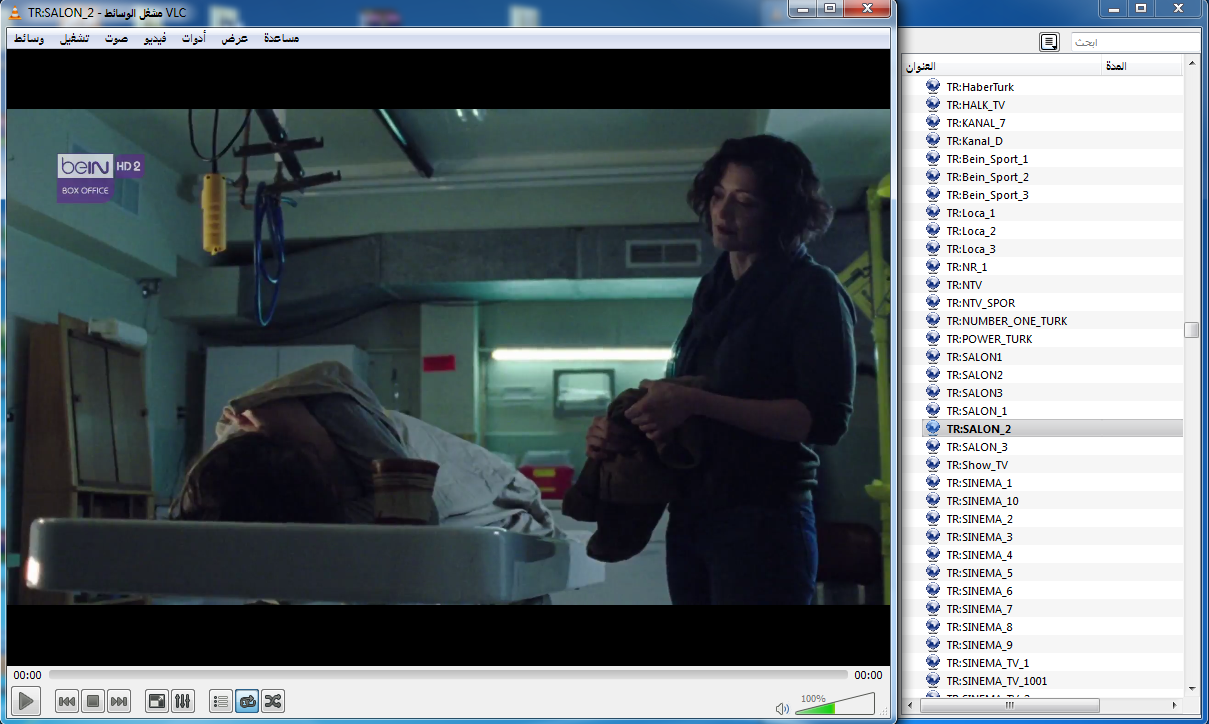The height and width of the screenshot is (724, 1209).
Task: Click the Play button
Action: click(26, 701)
